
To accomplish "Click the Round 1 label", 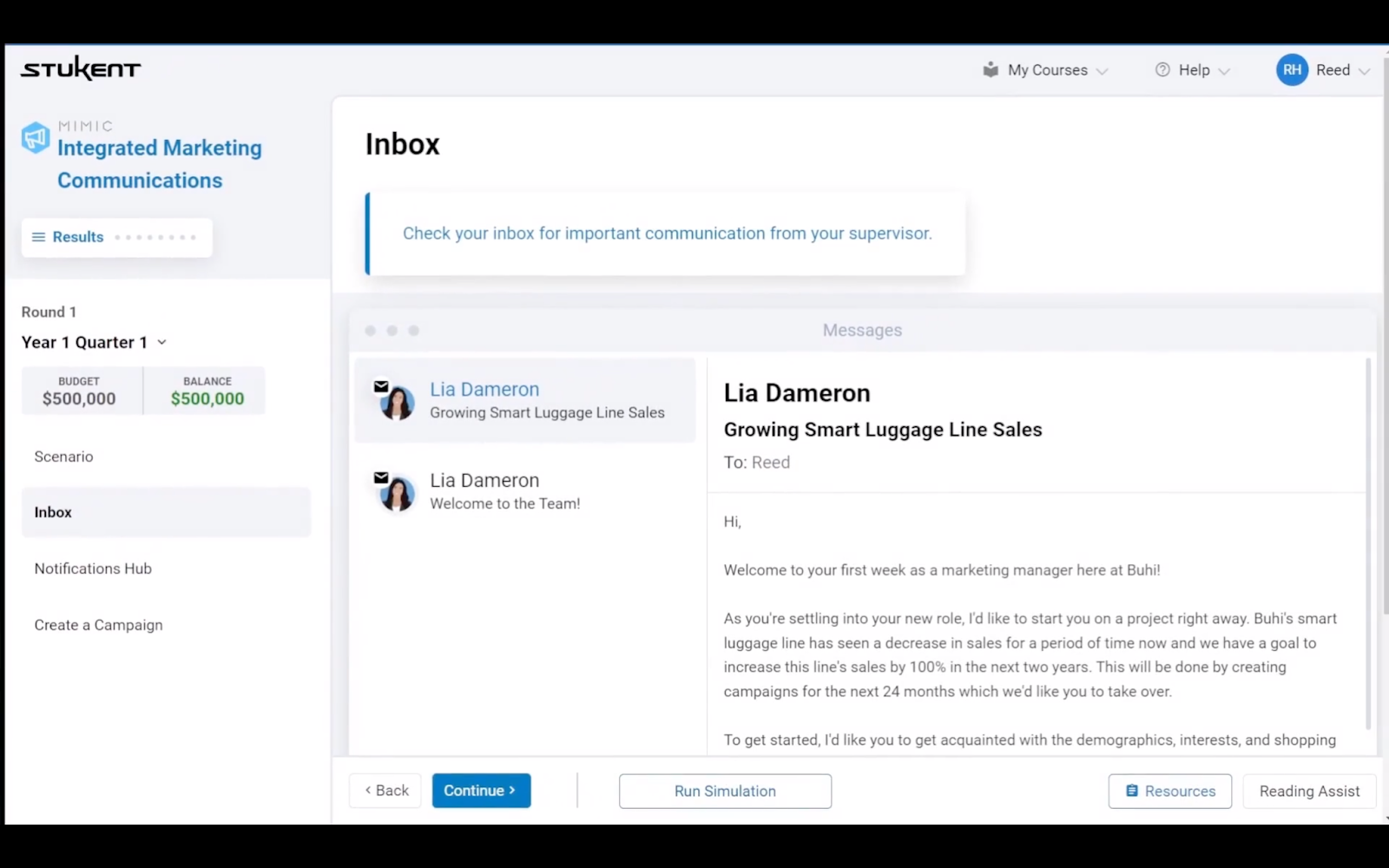I will [49, 312].
